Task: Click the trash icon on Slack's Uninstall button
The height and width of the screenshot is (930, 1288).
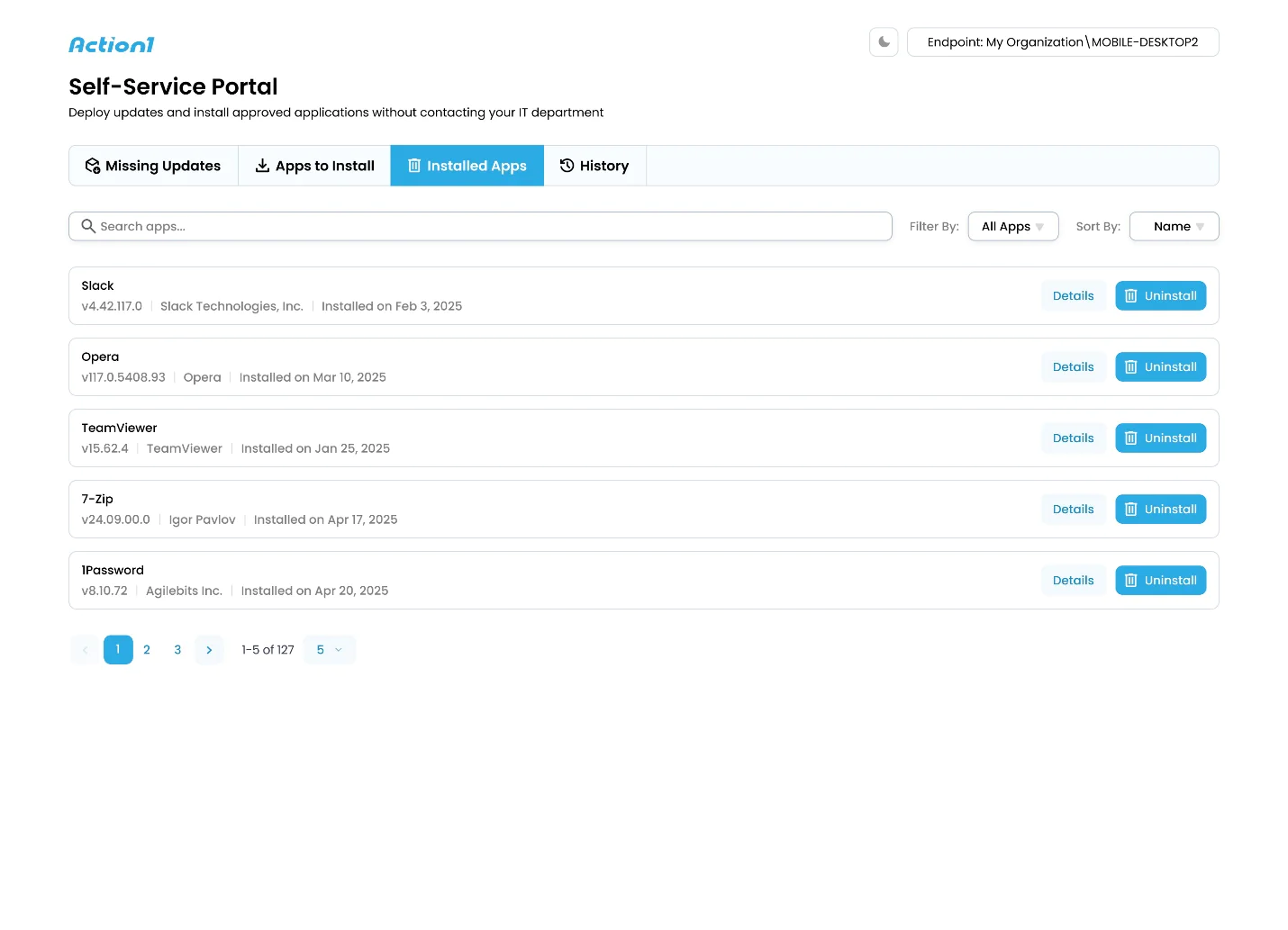Action: click(1131, 296)
